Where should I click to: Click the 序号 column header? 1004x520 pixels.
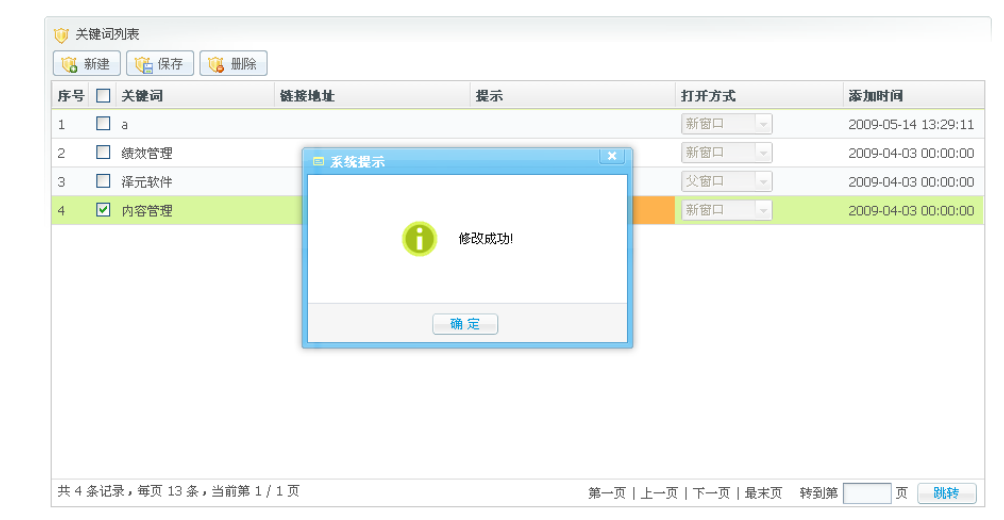(70, 95)
